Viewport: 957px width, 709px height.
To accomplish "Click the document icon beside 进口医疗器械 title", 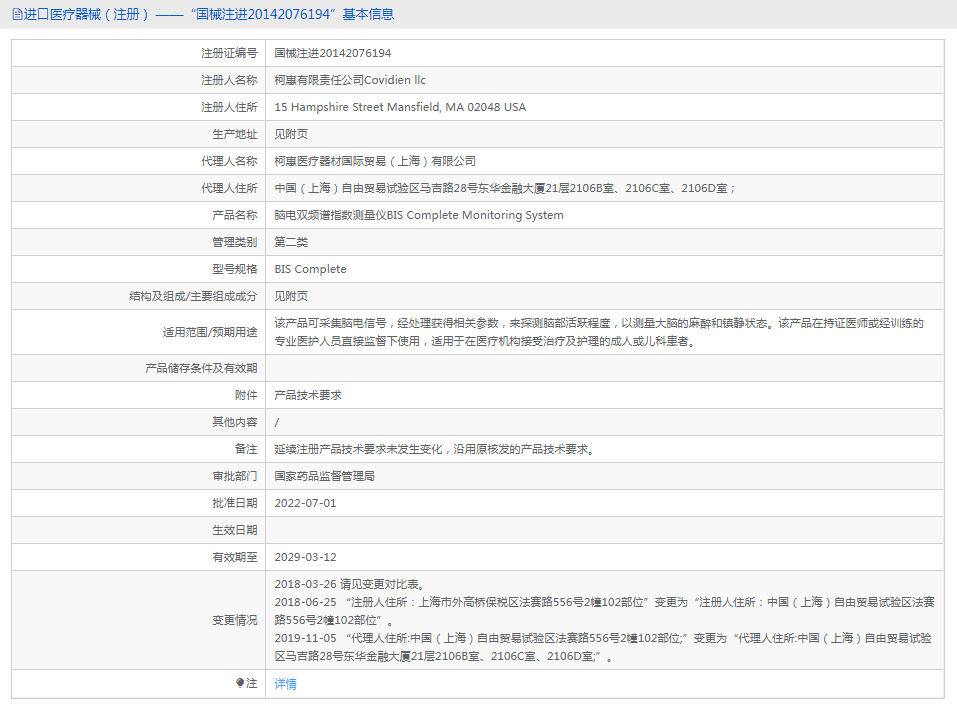I will point(17,14).
